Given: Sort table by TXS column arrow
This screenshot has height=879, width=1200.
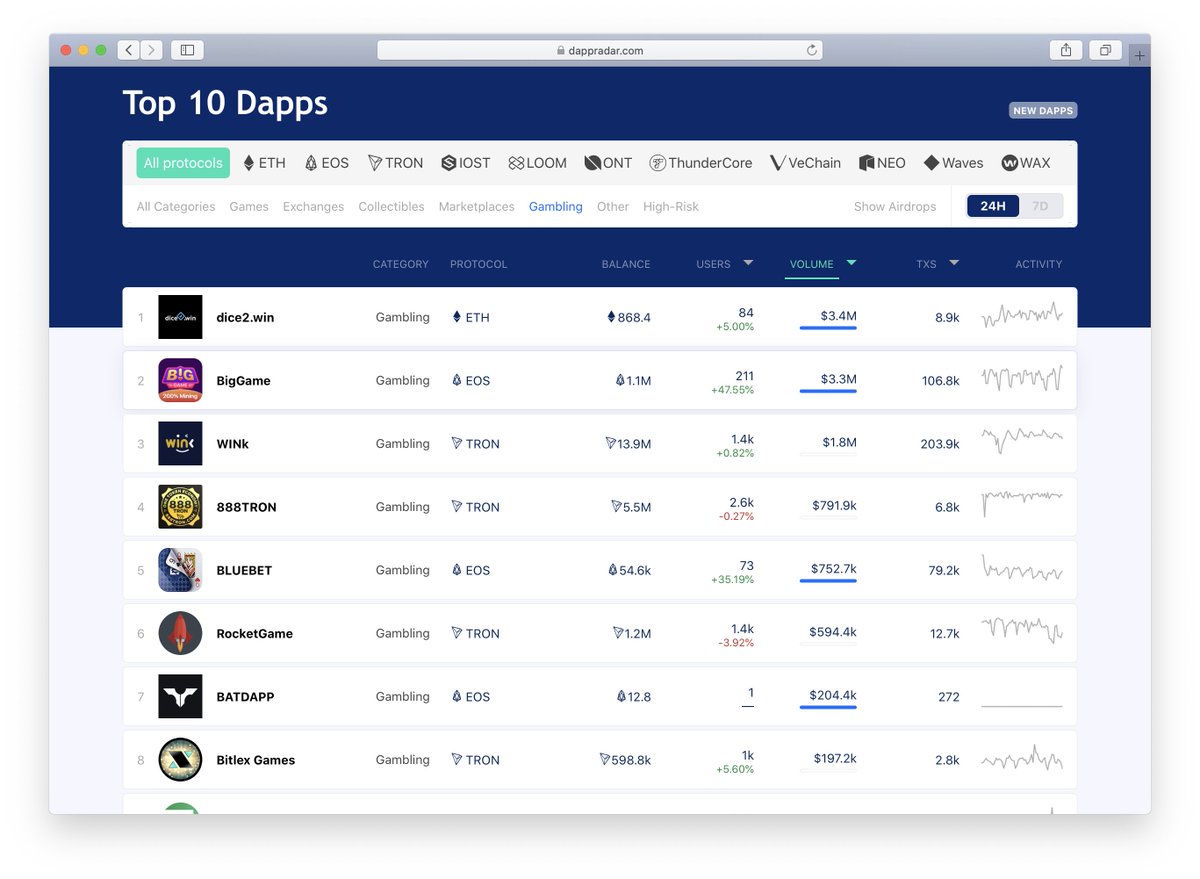Looking at the screenshot, I should [954, 263].
